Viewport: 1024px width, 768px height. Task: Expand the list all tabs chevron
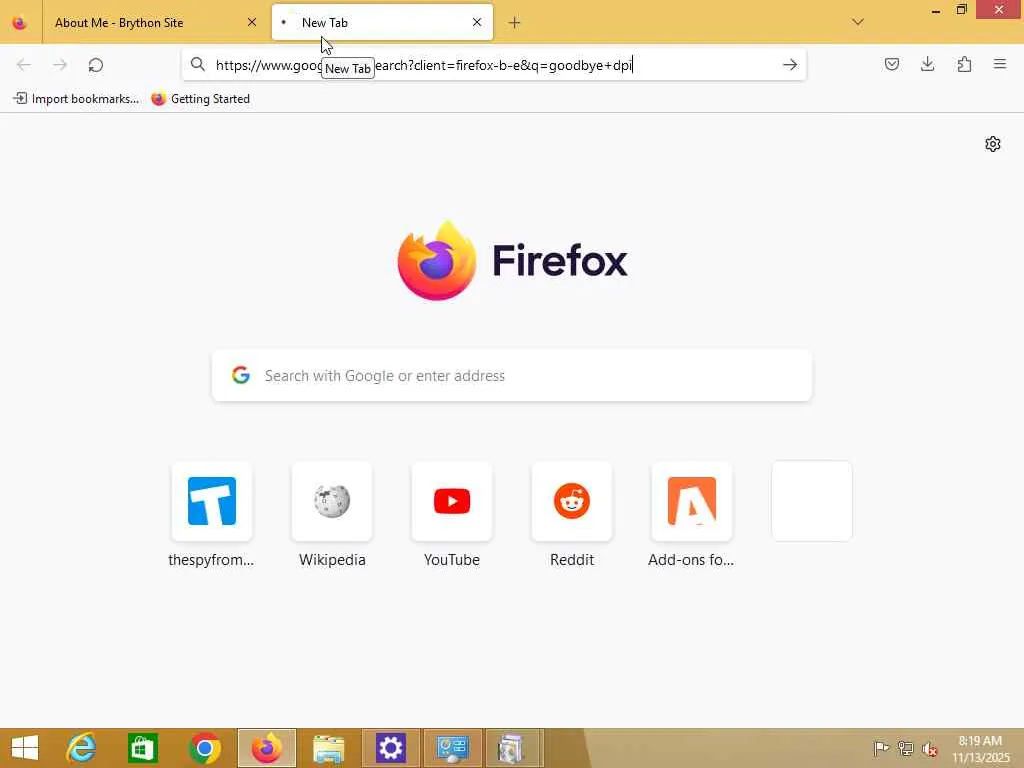(858, 23)
